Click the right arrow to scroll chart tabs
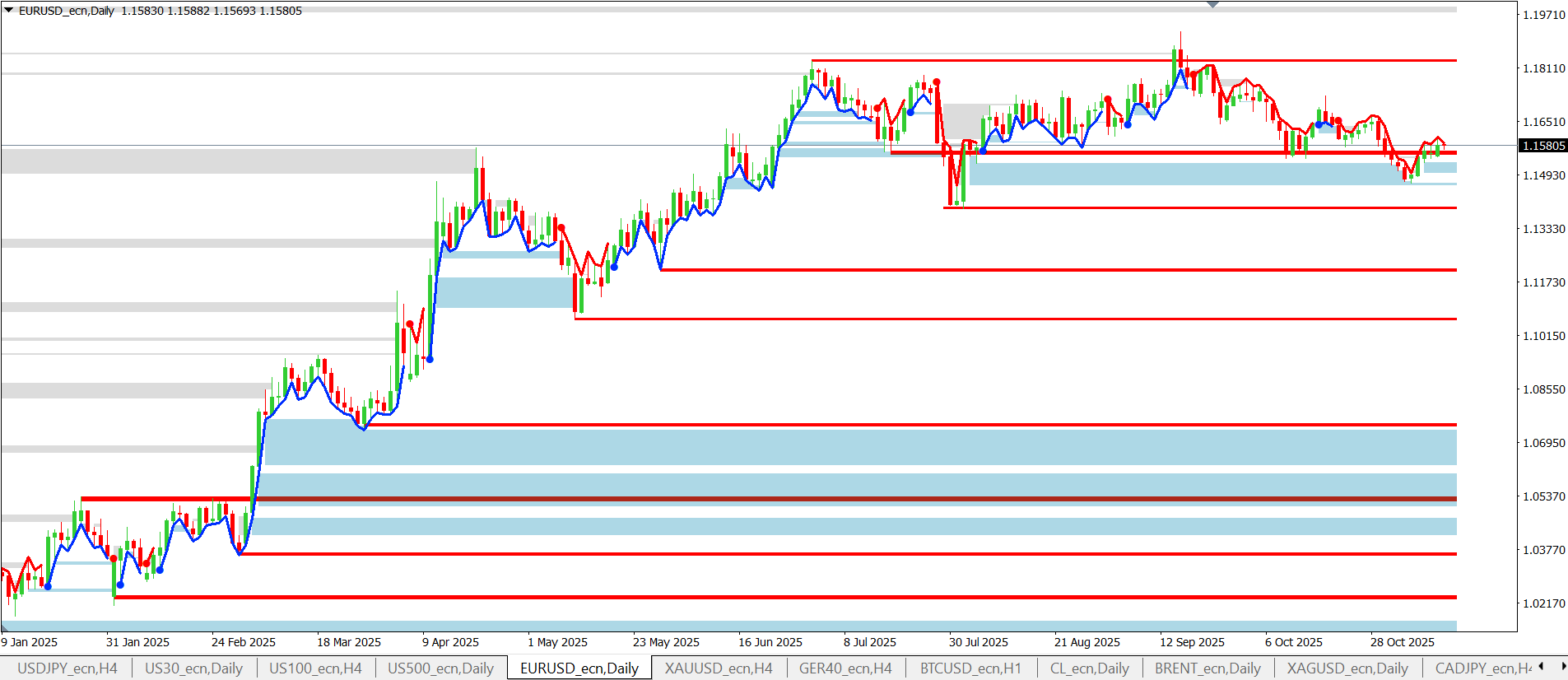Viewport: 1568px width, 680px height. [1562, 667]
